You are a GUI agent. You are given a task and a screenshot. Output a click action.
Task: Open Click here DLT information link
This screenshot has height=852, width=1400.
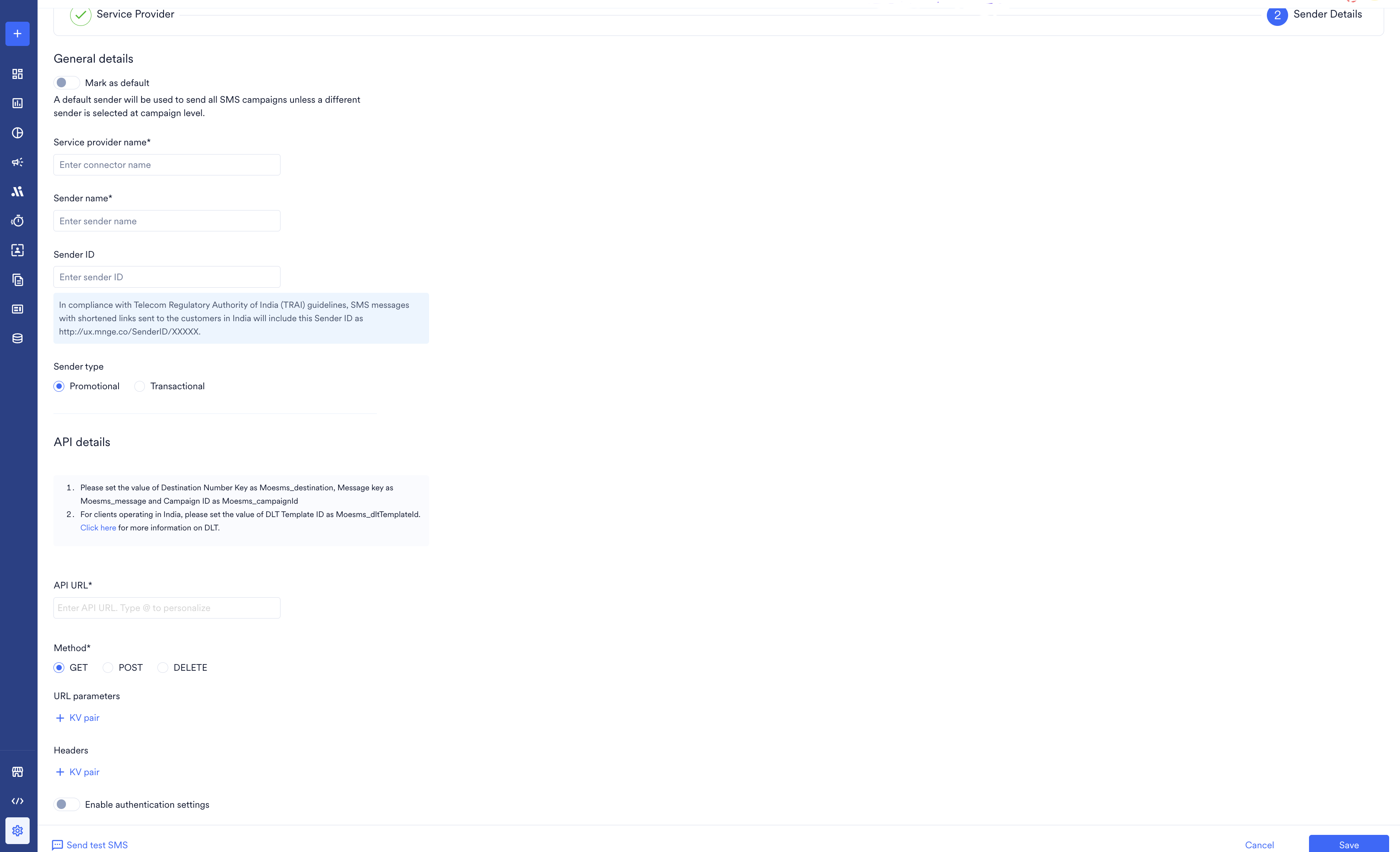(x=98, y=528)
